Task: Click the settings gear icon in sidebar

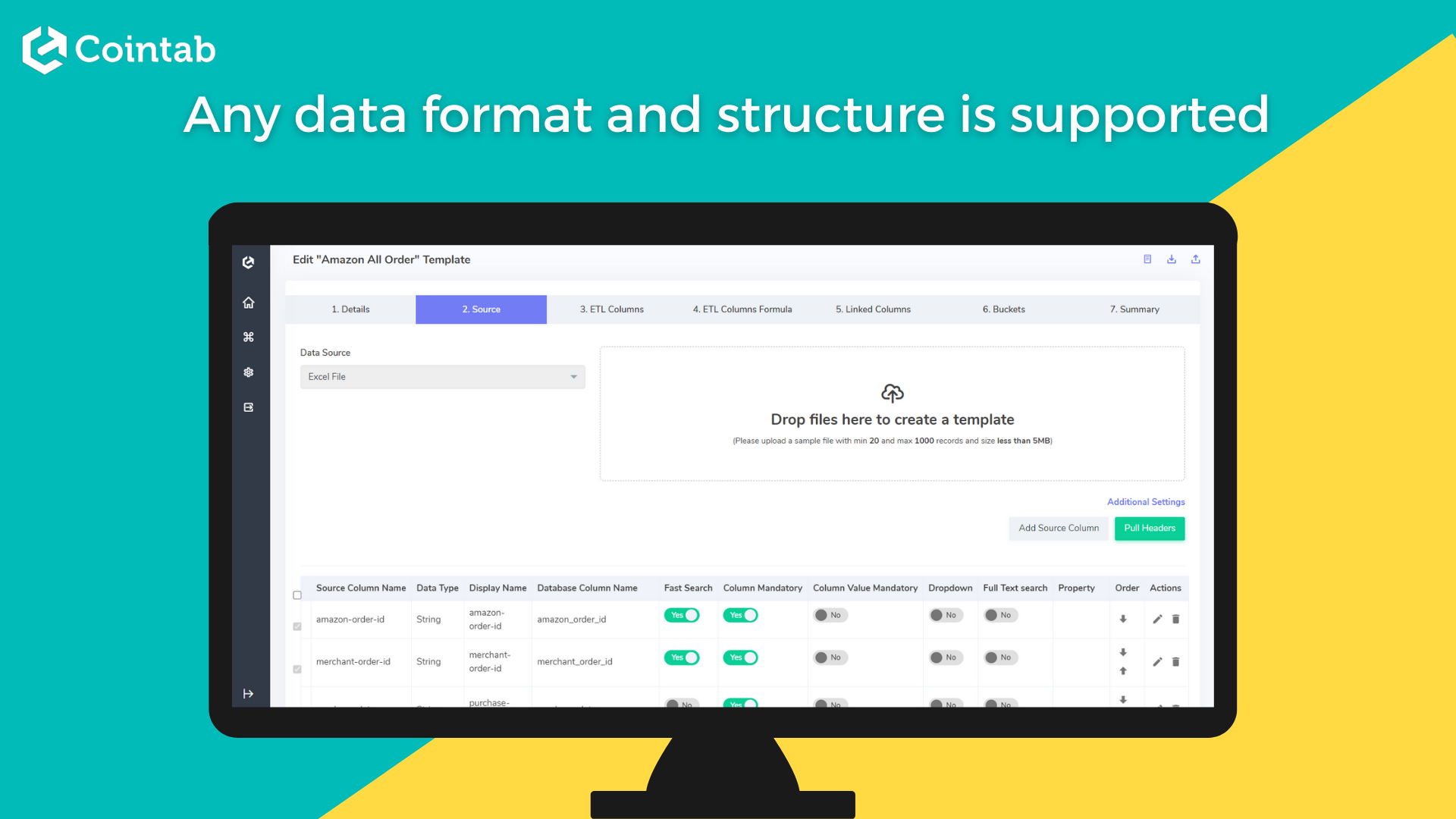Action: [x=248, y=372]
